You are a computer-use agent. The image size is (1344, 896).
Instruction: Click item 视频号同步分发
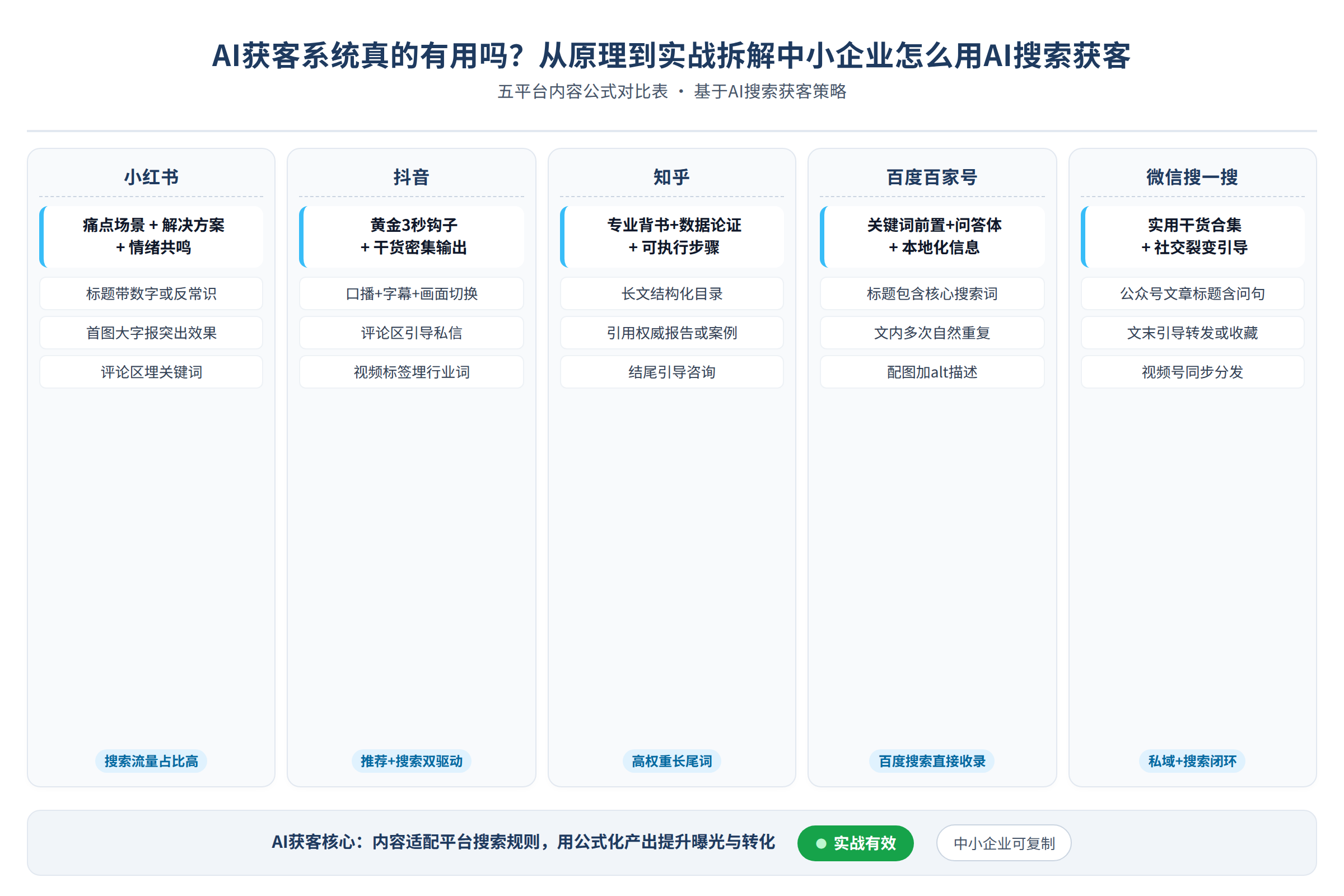pyautogui.click(x=1193, y=372)
